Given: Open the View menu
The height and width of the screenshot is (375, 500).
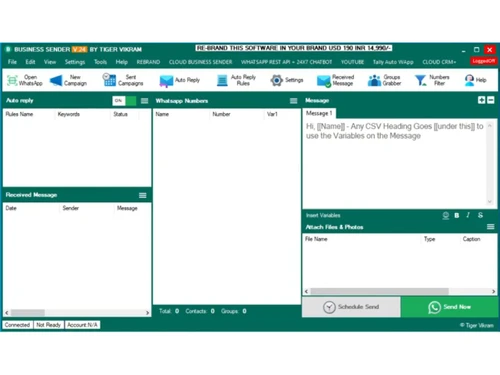Looking at the screenshot, I should point(50,62).
